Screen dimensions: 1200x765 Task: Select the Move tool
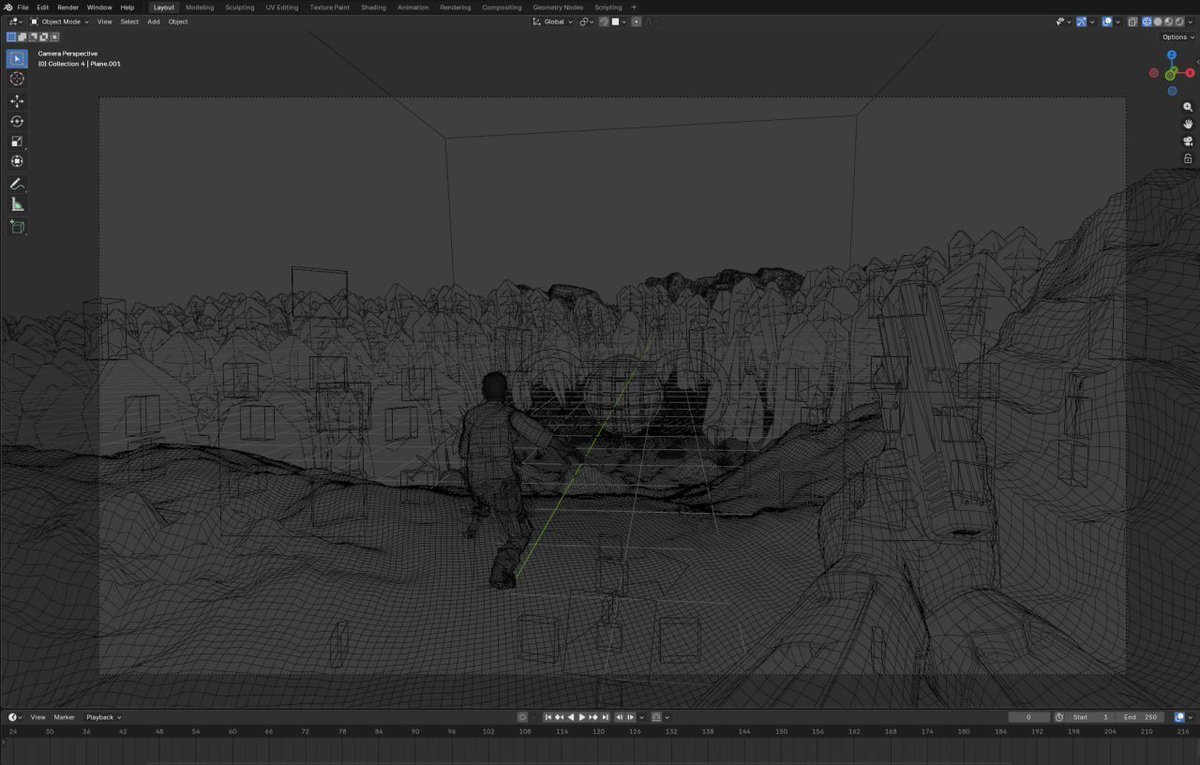click(x=17, y=101)
